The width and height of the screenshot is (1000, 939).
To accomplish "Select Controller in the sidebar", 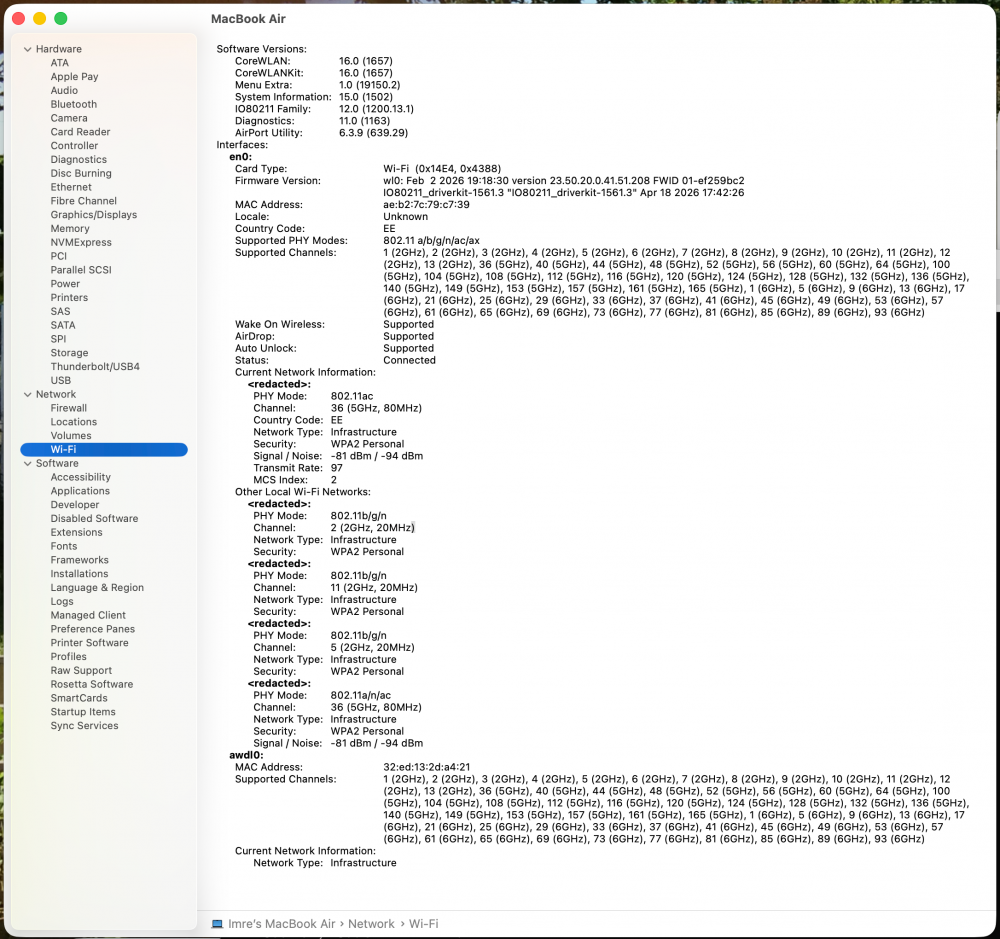I will [x=75, y=145].
